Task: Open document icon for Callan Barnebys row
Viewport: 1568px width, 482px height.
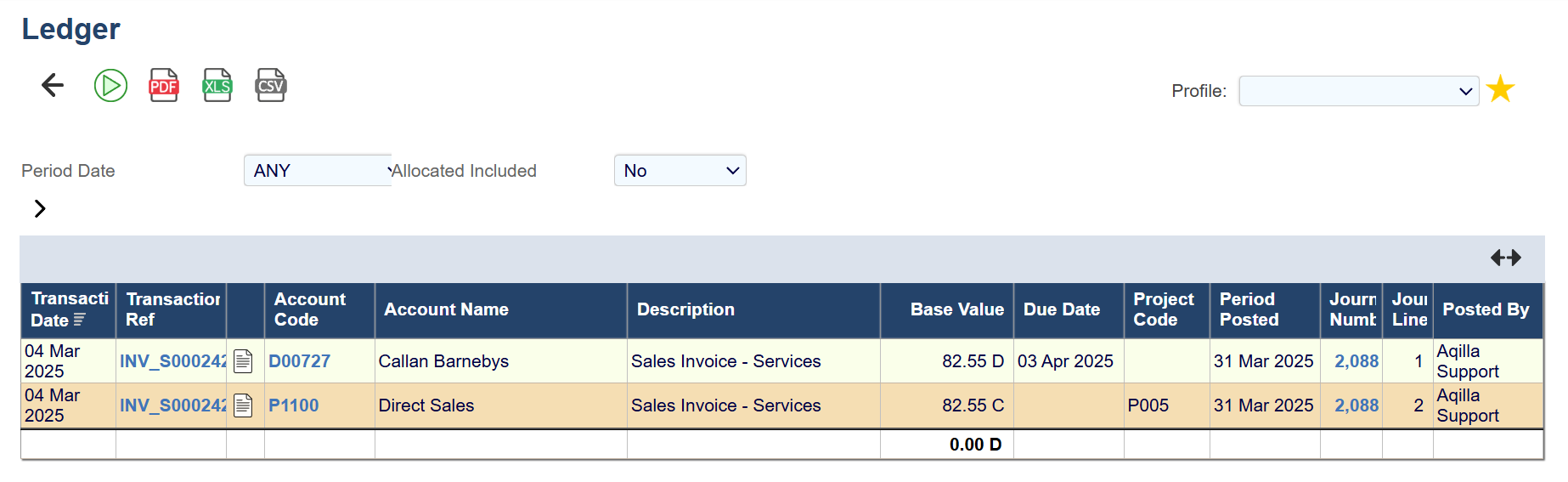Action: click(x=243, y=361)
